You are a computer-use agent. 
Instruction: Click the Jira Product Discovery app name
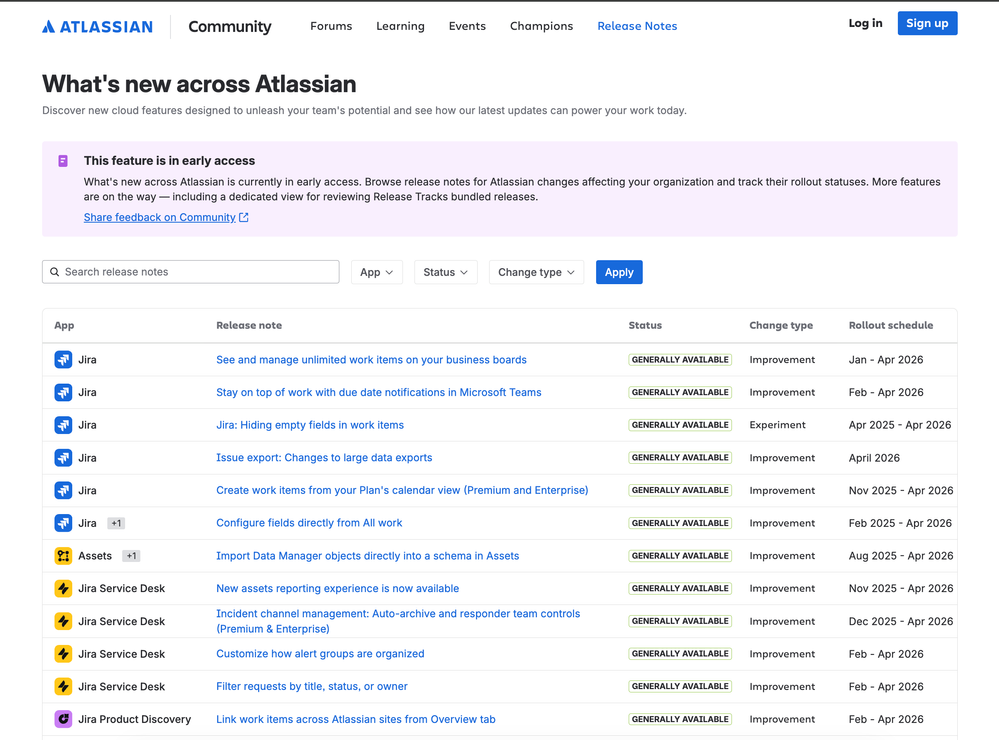coord(134,720)
